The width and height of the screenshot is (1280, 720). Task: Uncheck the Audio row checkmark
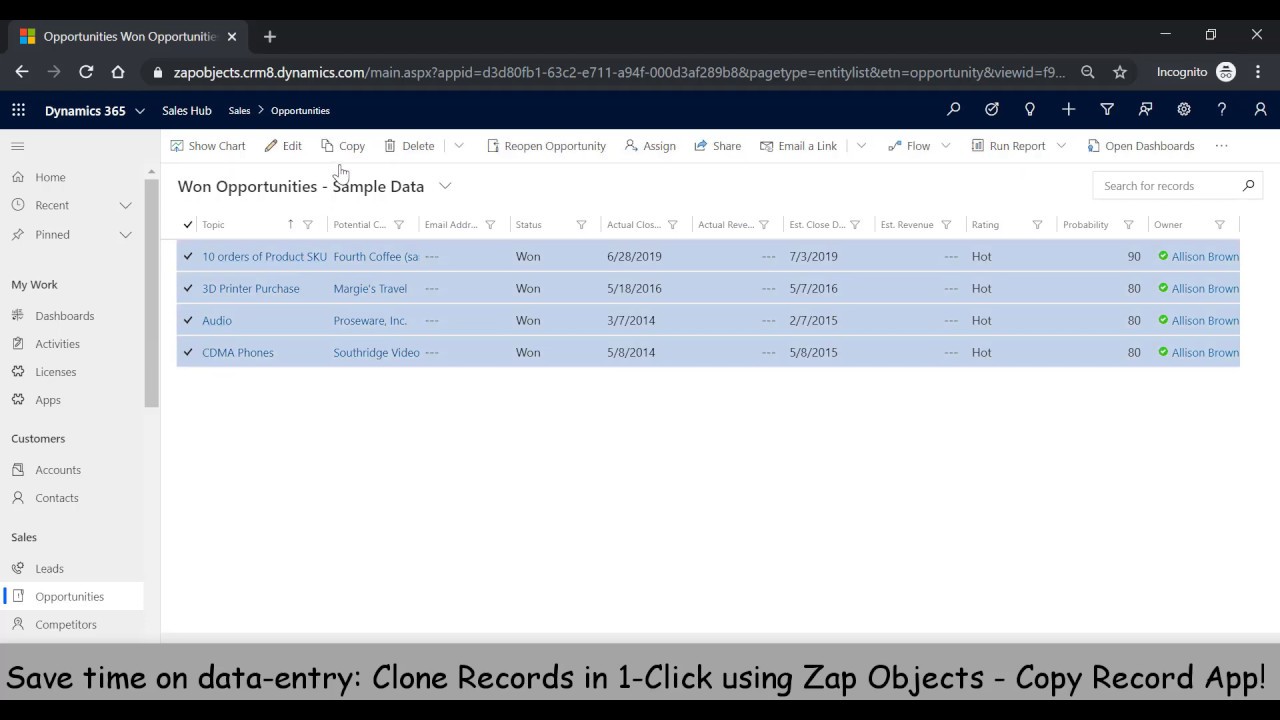point(188,320)
